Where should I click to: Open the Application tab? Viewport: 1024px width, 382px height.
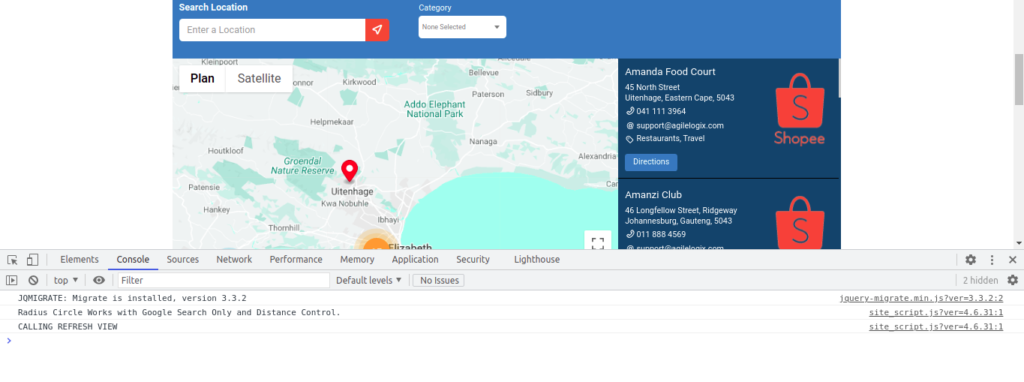[x=415, y=259]
